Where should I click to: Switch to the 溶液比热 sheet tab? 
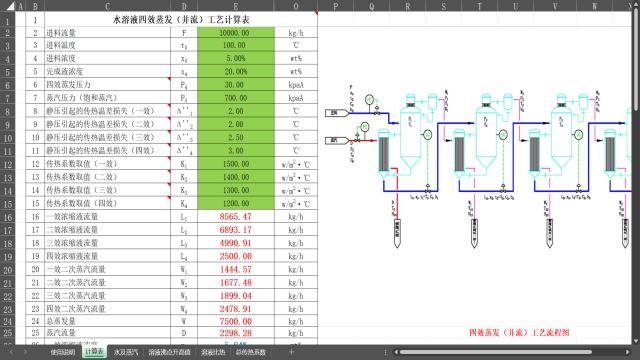coord(213,352)
